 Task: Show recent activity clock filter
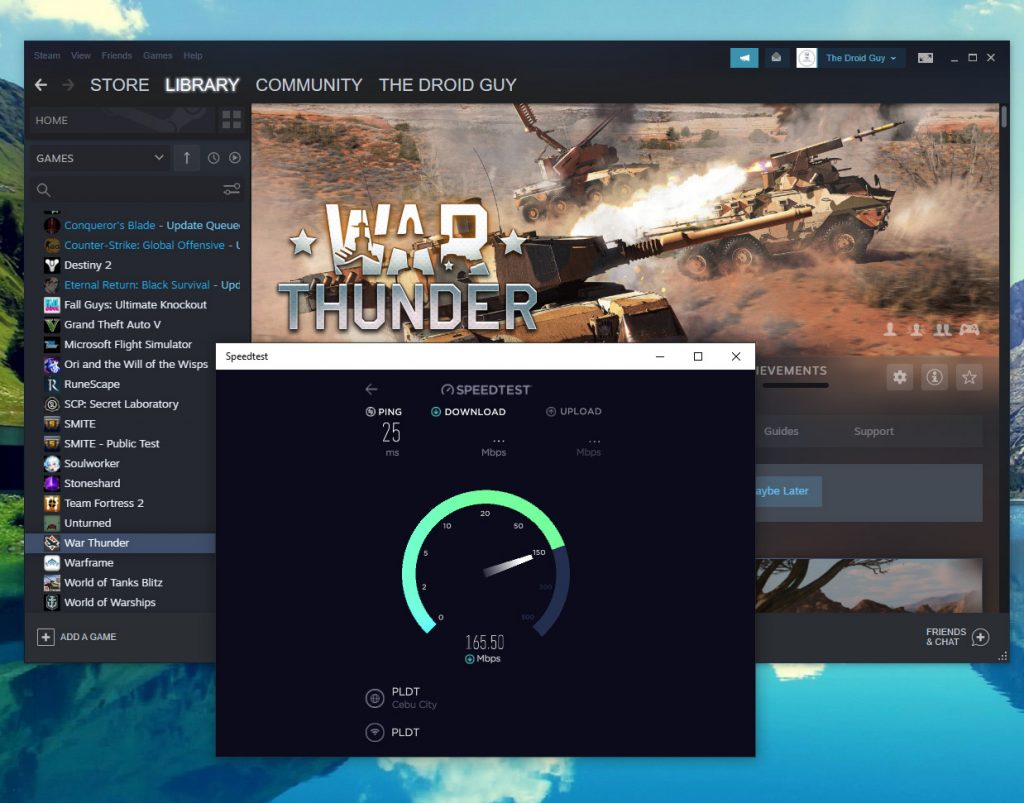tap(214, 158)
